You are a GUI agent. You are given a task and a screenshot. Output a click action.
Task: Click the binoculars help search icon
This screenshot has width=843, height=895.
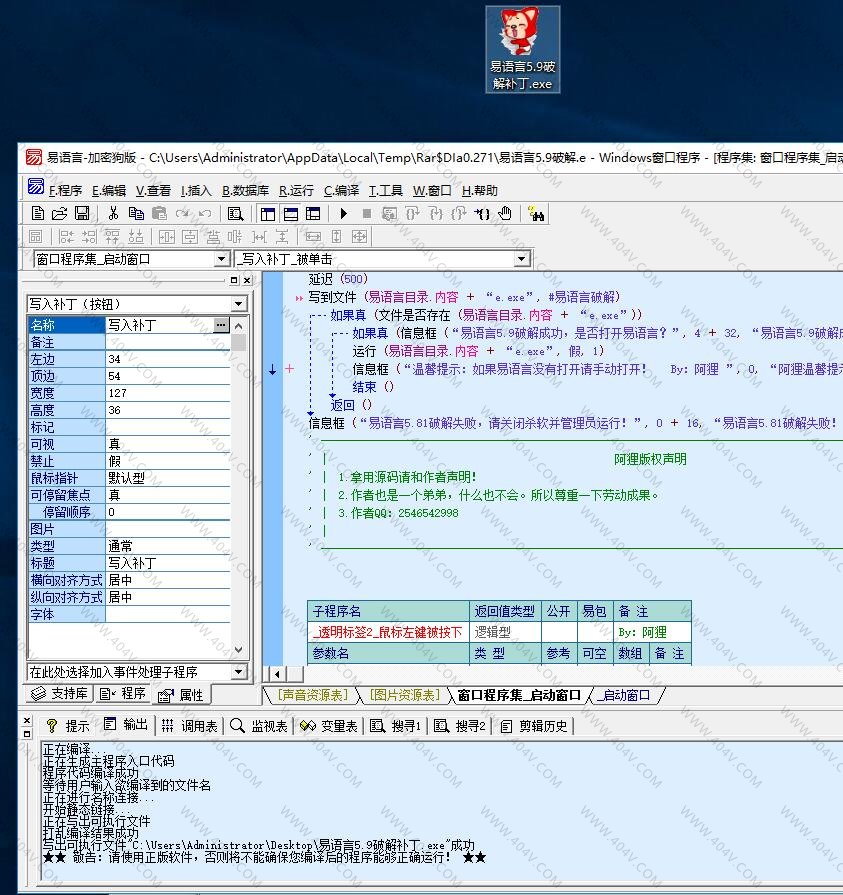click(535, 213)
